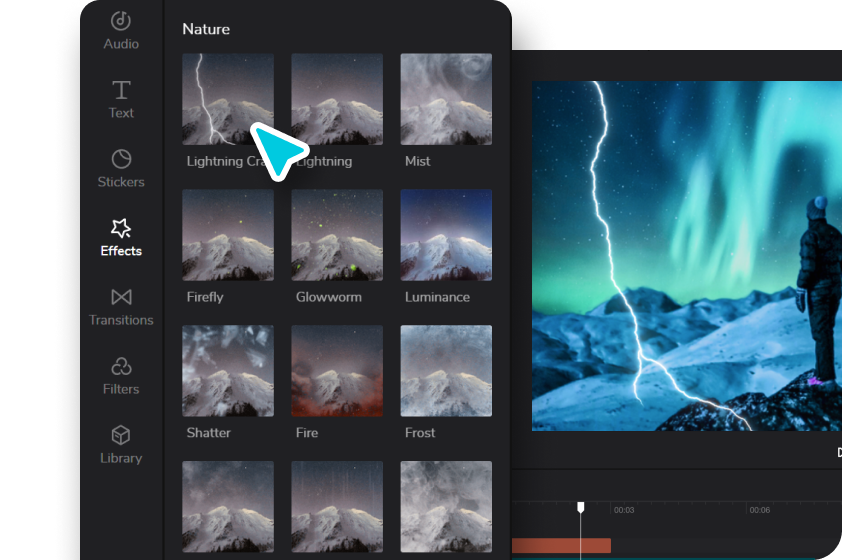This screenshot has height=560, width=842.
Task: Click the Lightning effect label
Action: [325, 161]
